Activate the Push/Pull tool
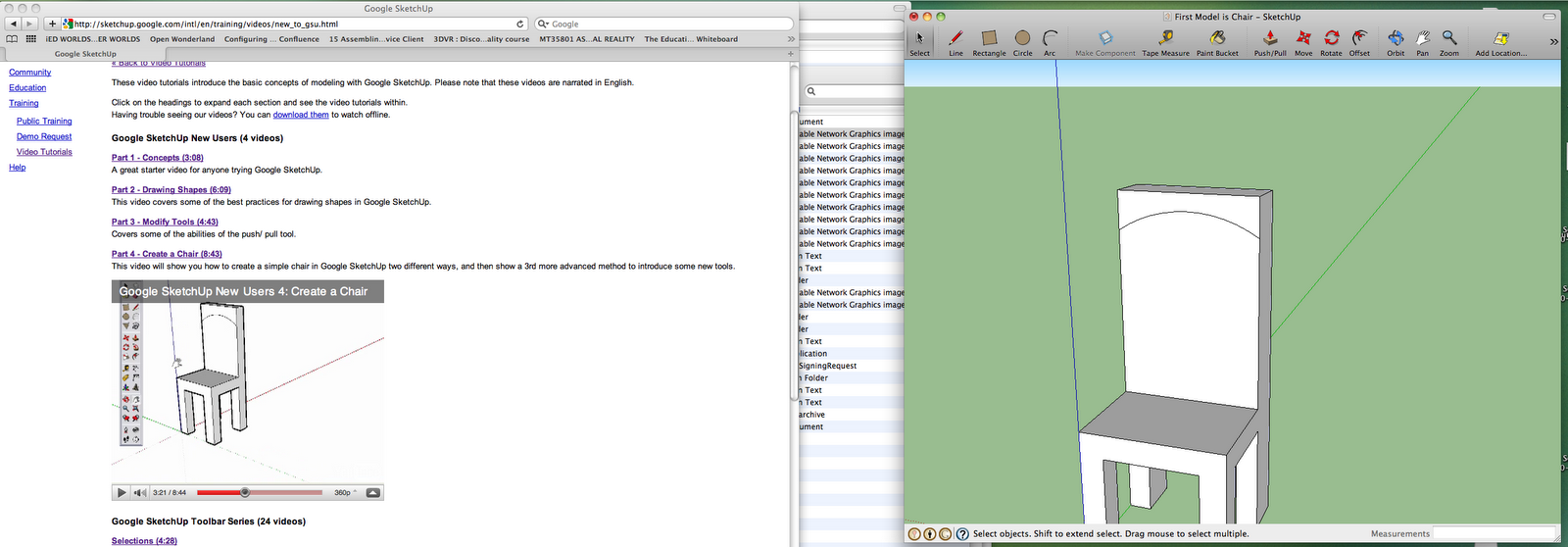The image size is (1568, 547). pos(1270,42)
